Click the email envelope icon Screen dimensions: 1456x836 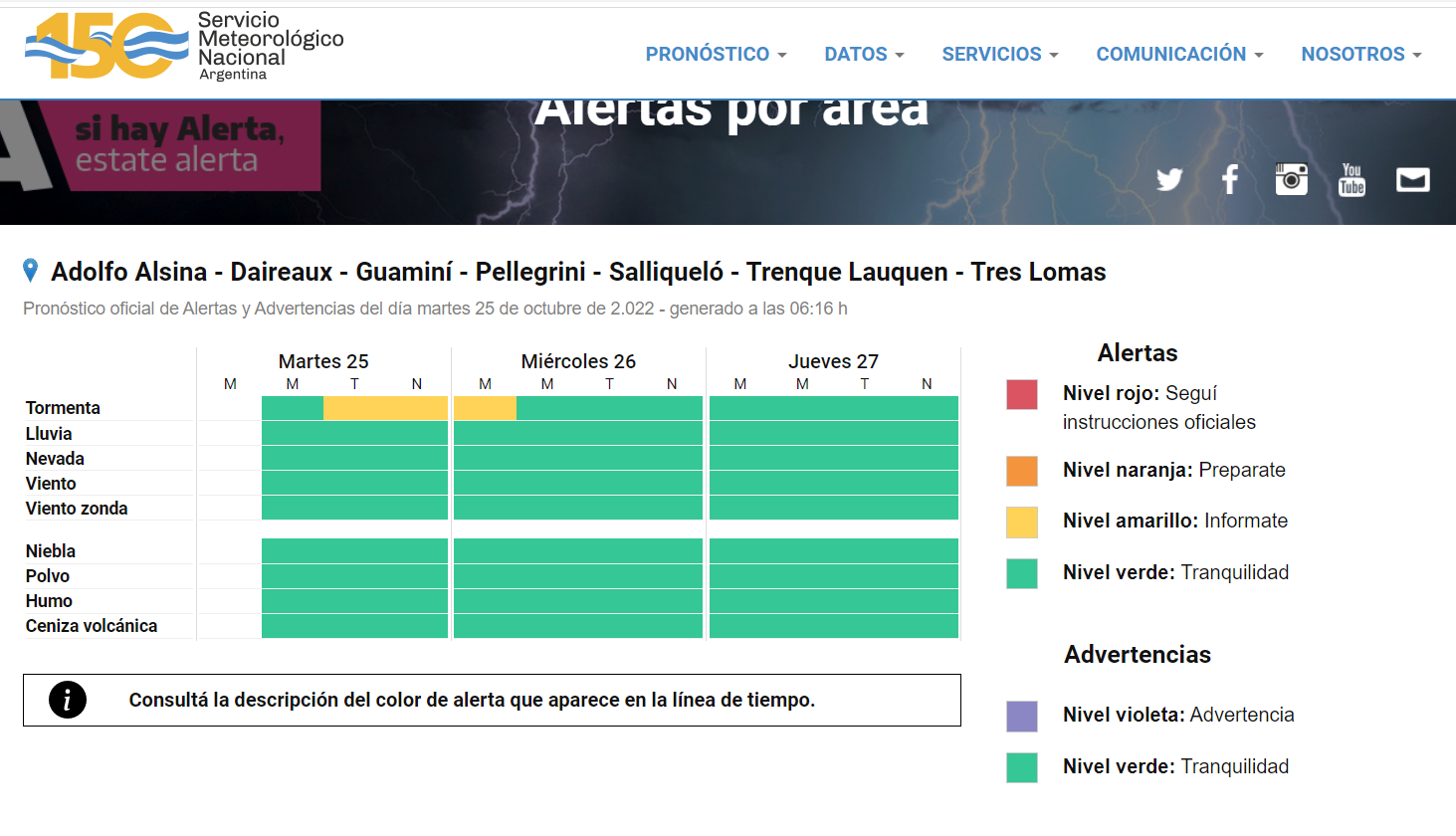click(x=1412, y=179)
